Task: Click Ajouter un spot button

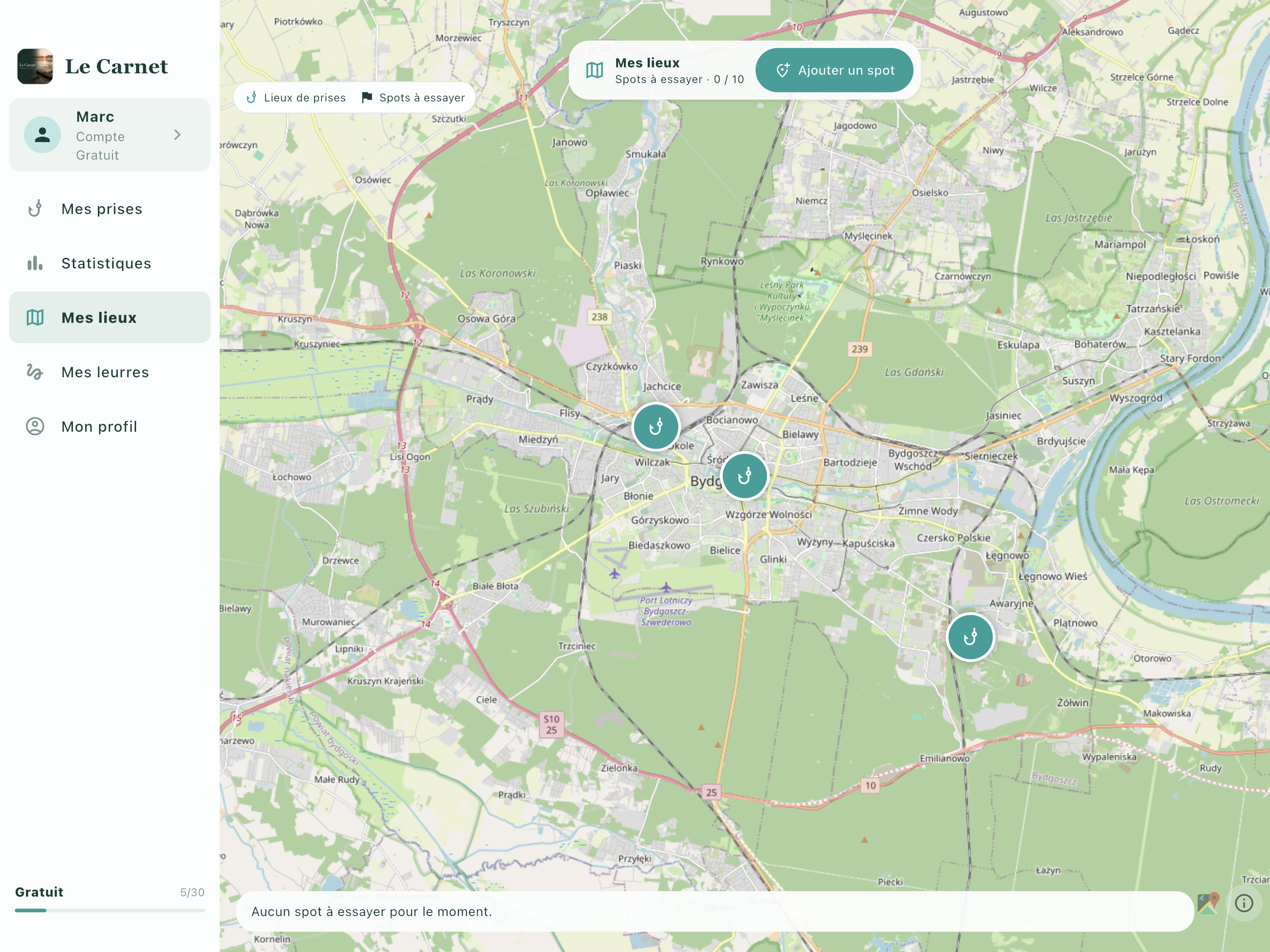Action: tap(834, 70)
